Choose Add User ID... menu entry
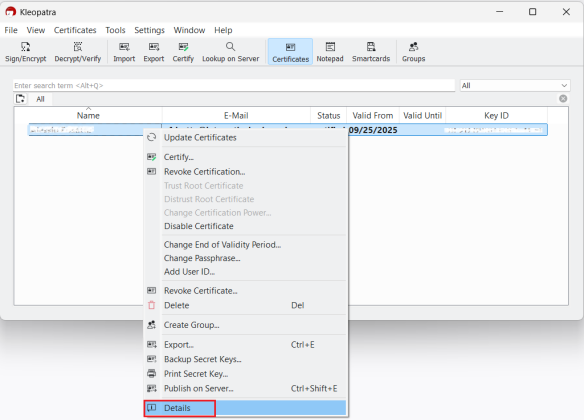This screenshot has height=420, width=584. pyautogui.click(x=246, y=272)
